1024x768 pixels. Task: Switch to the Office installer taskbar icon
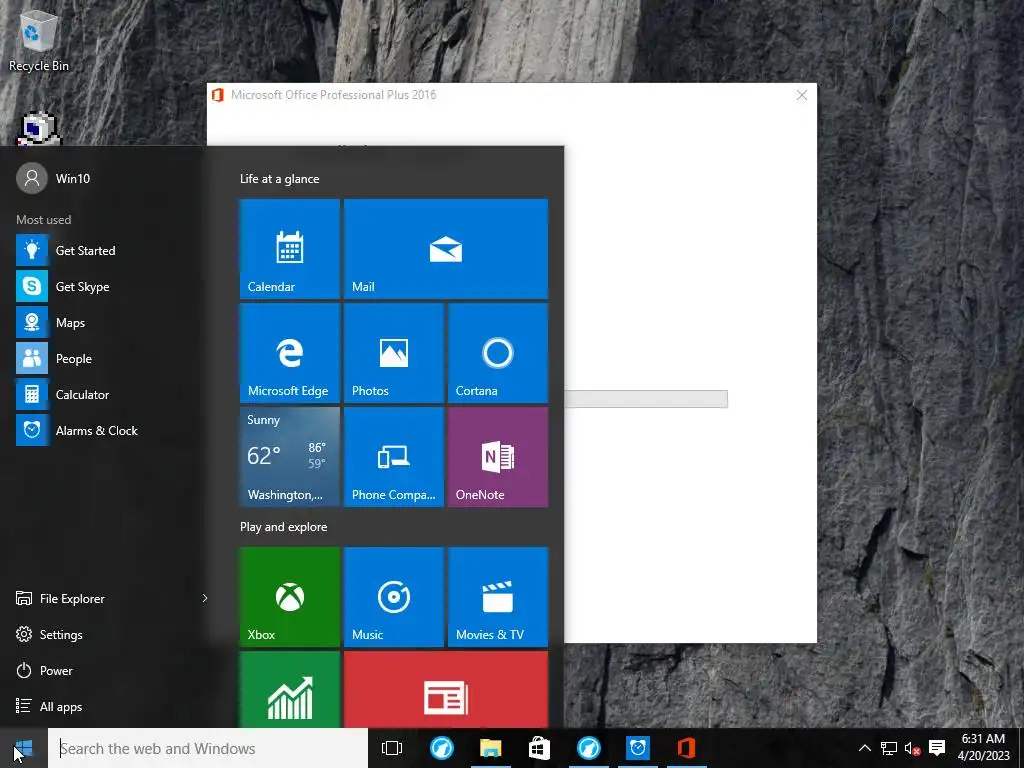(x=686, y=748)
